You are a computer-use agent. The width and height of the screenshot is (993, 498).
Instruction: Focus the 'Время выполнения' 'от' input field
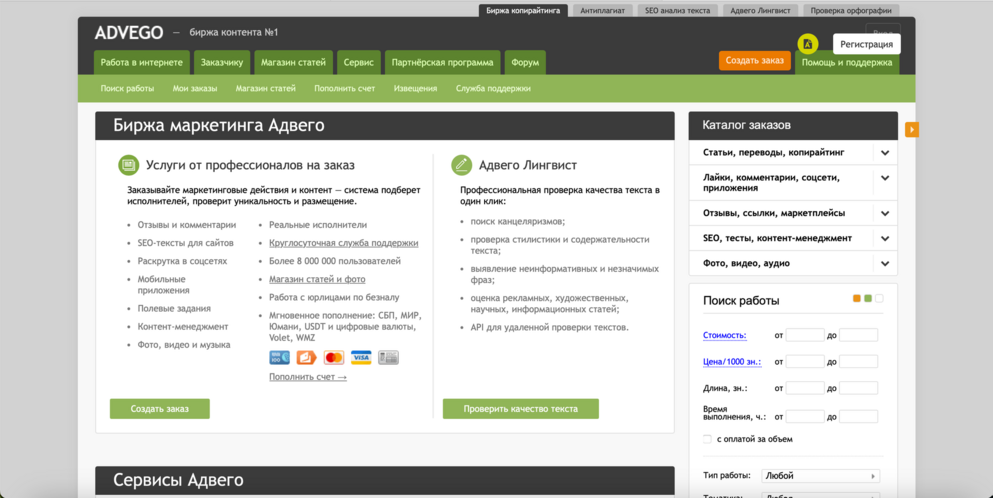coord(805,416)
